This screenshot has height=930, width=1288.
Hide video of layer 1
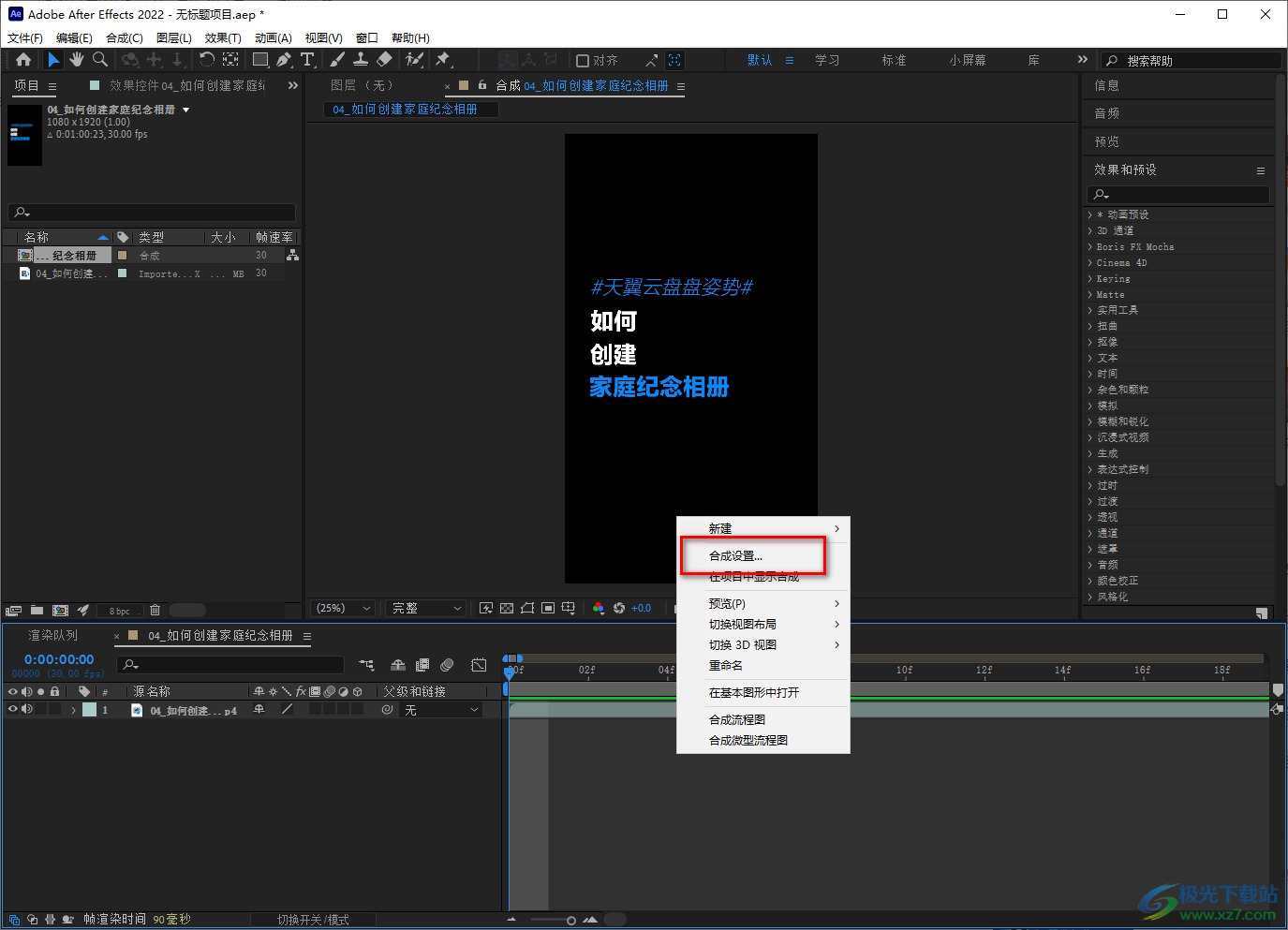point(12,710)
